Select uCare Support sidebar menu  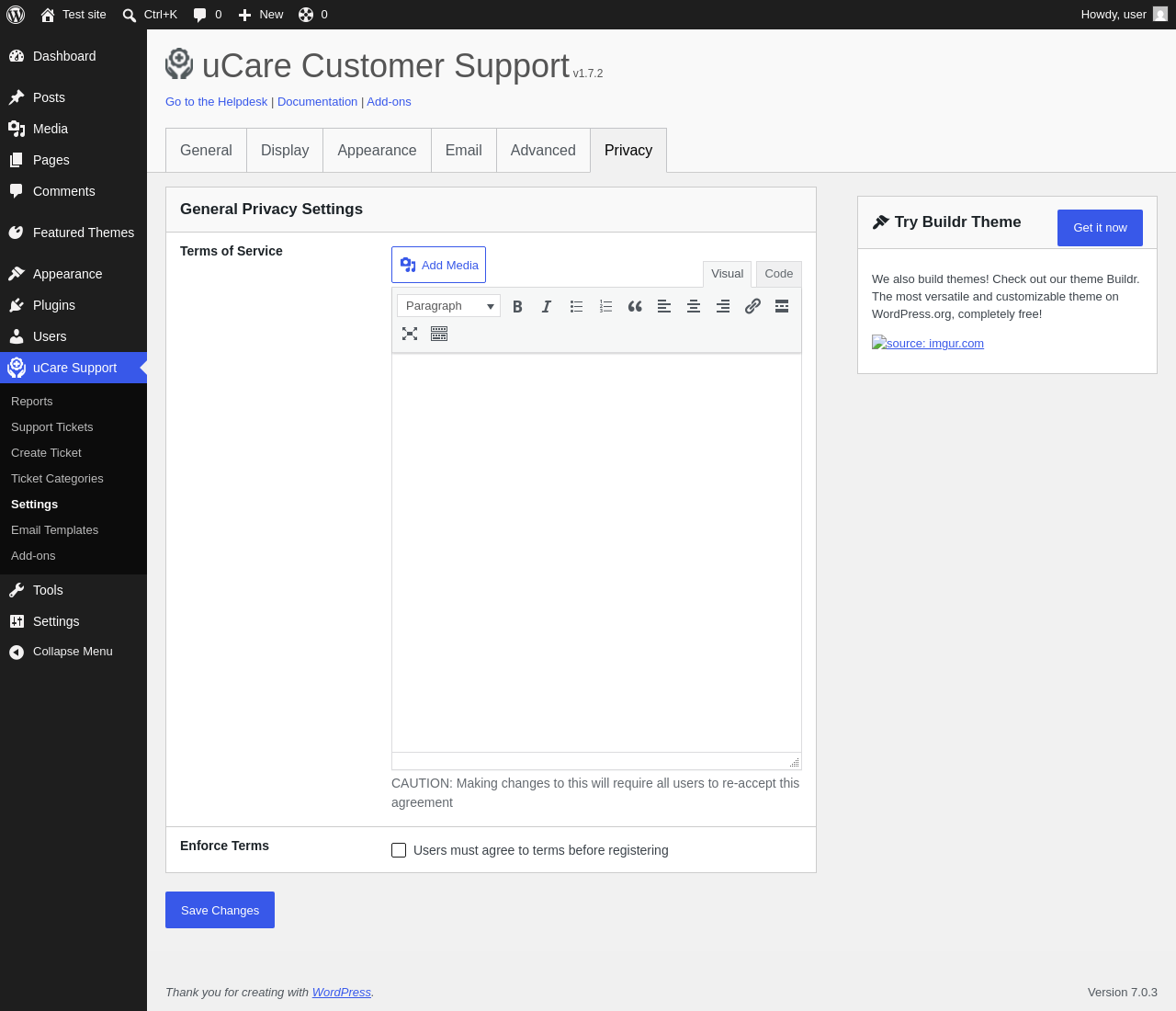point(73,368)
